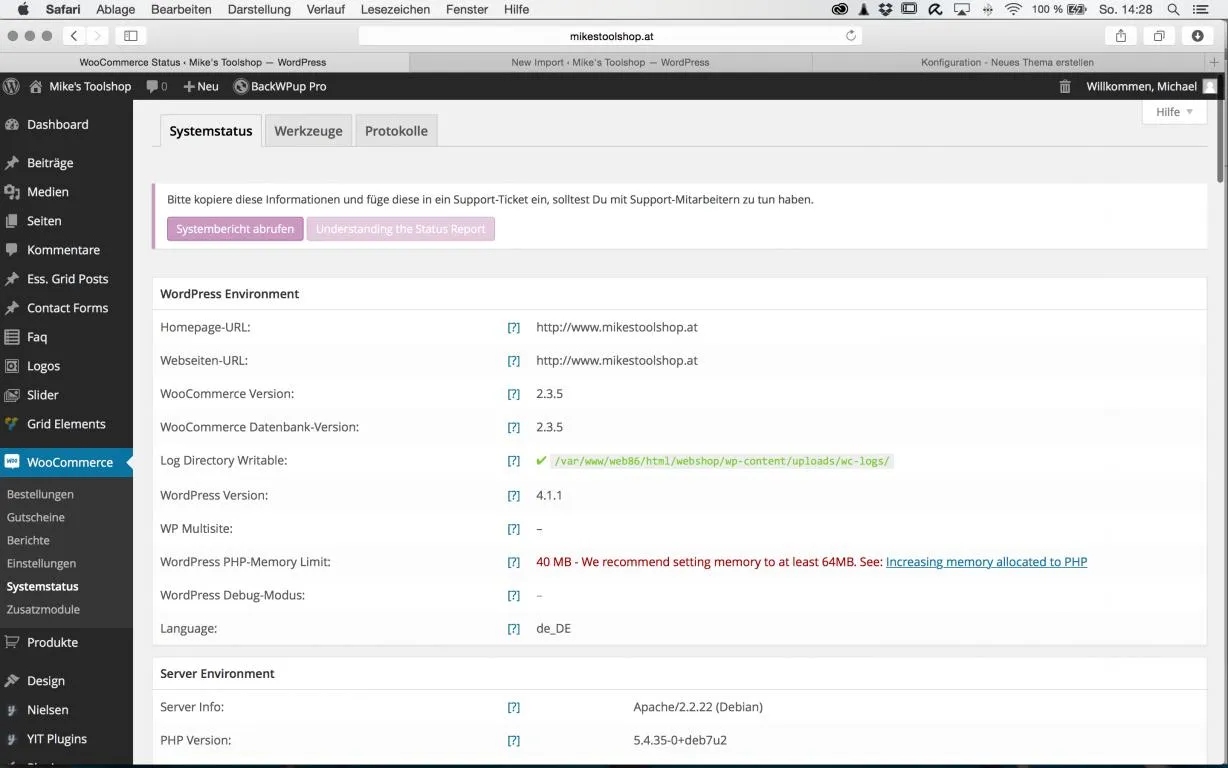Reload the page with the refresh icon
1228x768 pixels.
[x=851, y=35]
